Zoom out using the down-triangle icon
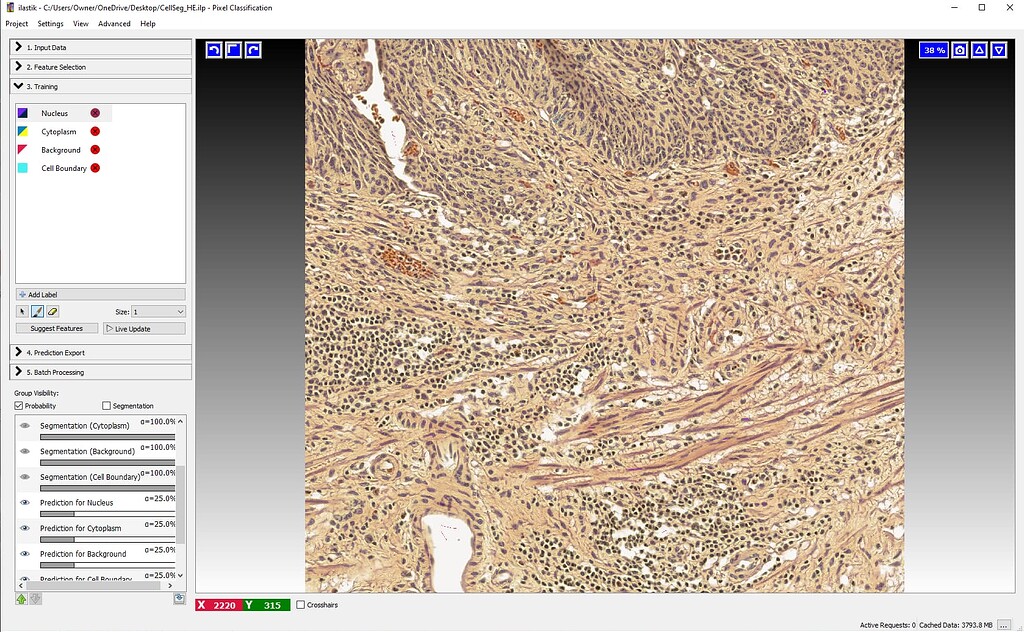The height and width of the screenshot is (632, 1024). (999, 49)
